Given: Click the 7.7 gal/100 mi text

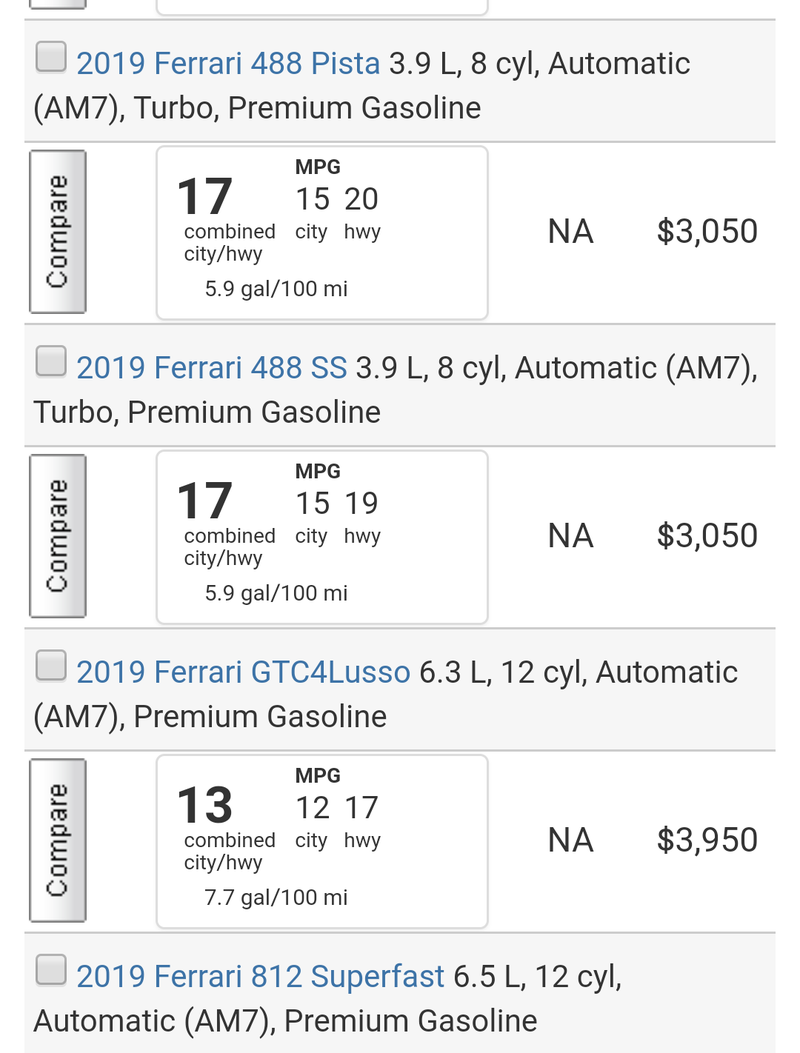Looking at the screenshot, I should (276, 897).
